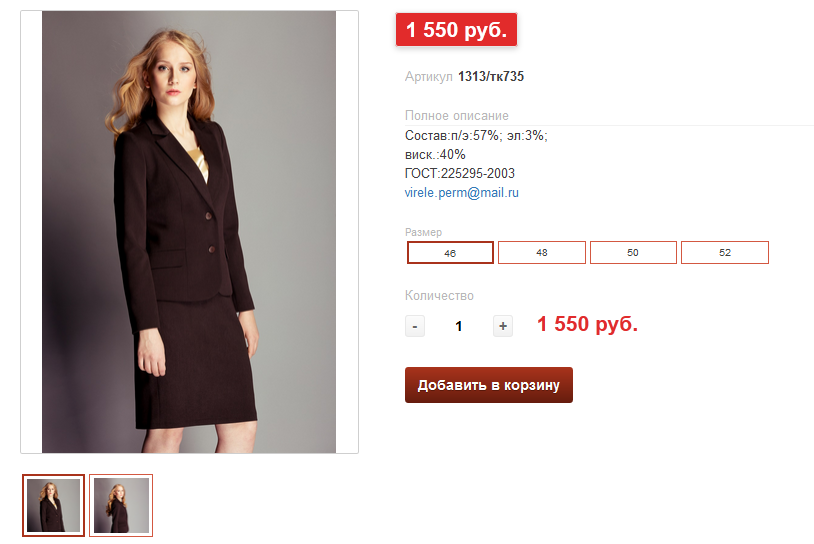Switch size to 52
The image size is (814, 544).
725,253
